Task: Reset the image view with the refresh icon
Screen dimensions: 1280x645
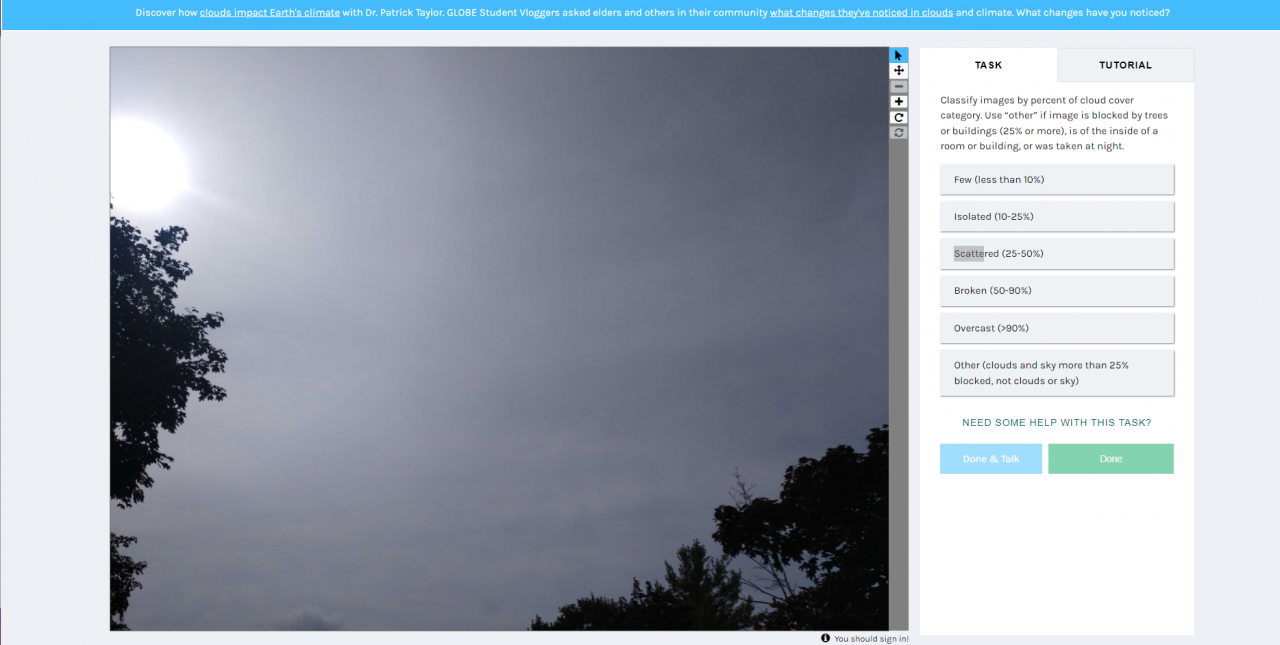Action: (899, 132)
